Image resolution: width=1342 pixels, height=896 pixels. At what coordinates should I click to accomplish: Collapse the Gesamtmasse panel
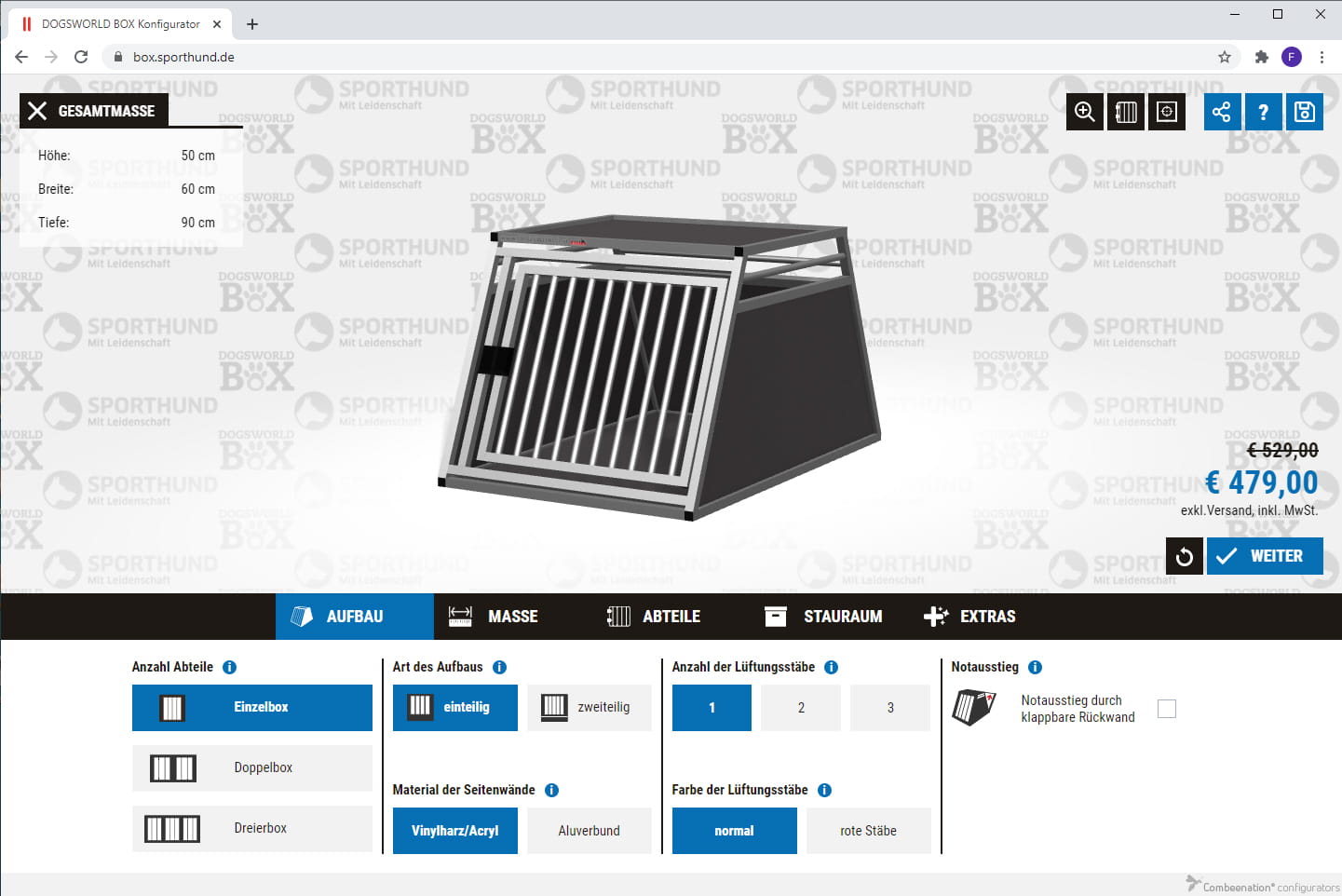[37, 111]
